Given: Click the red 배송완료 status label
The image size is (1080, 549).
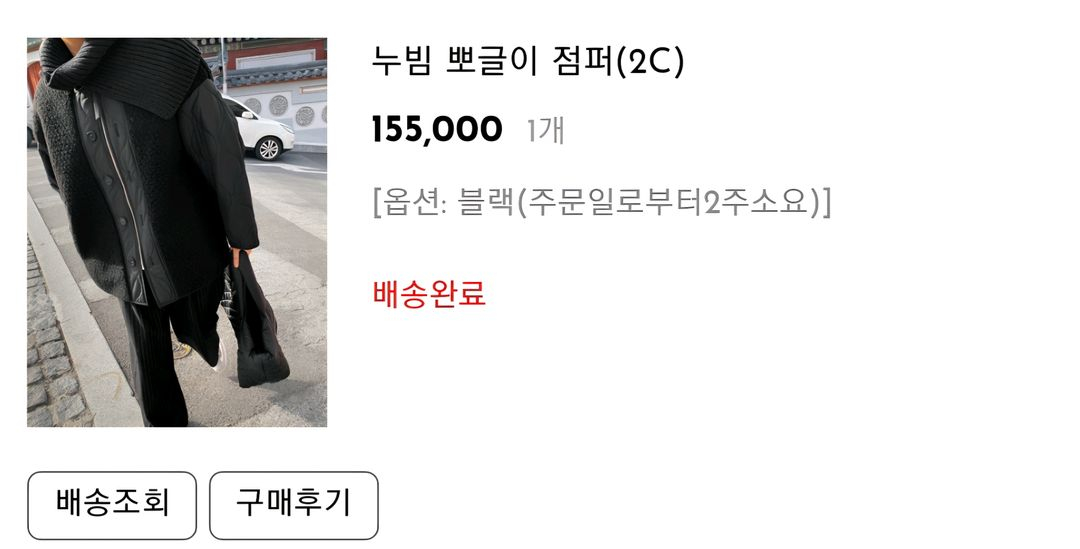Looking at the screenshot, I should [x=428, y=293].
